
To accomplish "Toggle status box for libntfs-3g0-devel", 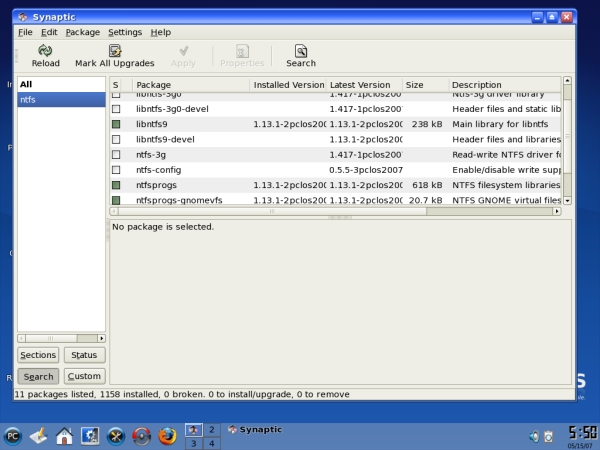I will (x=116, y=109).
